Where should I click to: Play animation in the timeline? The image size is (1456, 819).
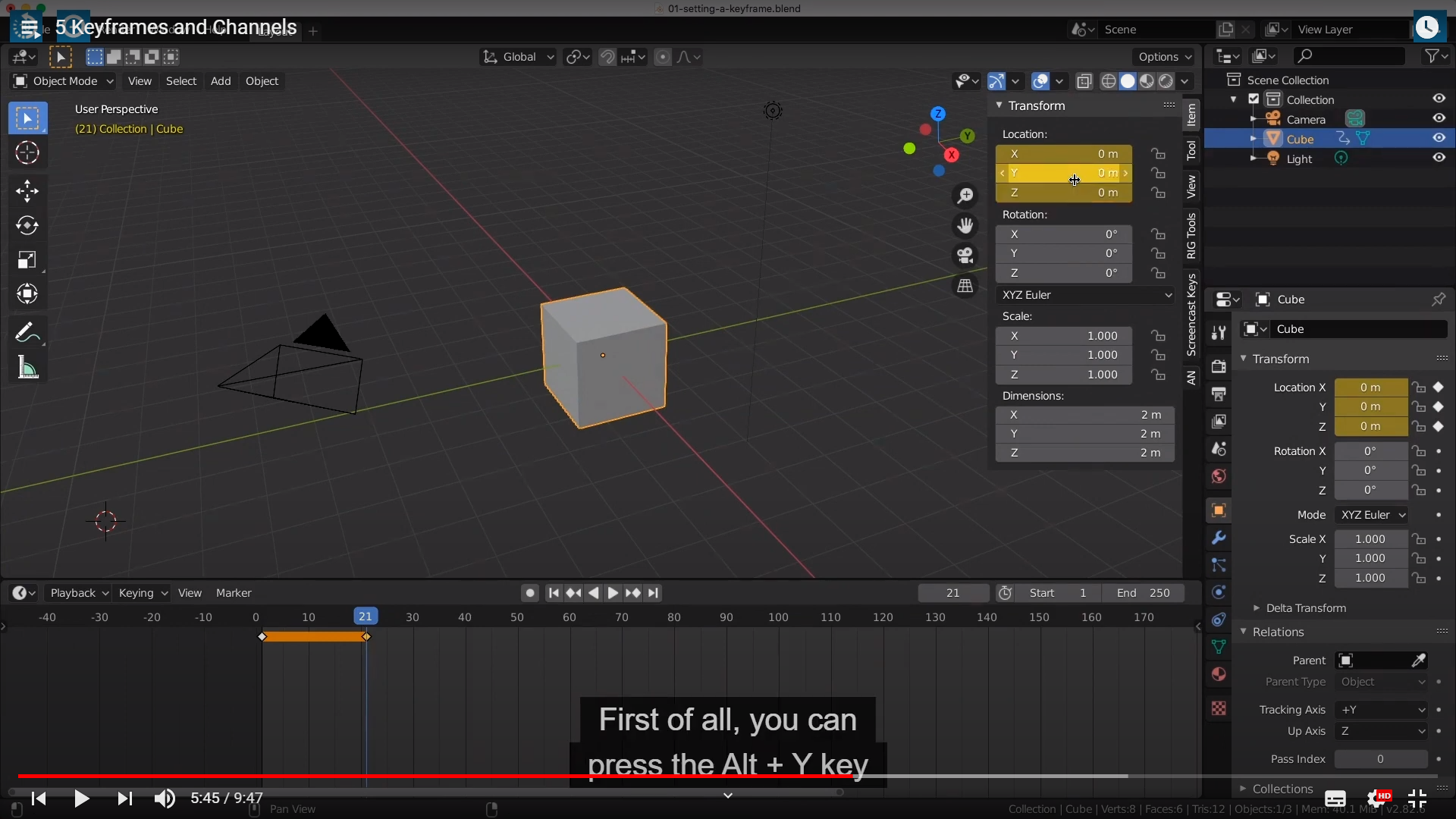(613, 593)
